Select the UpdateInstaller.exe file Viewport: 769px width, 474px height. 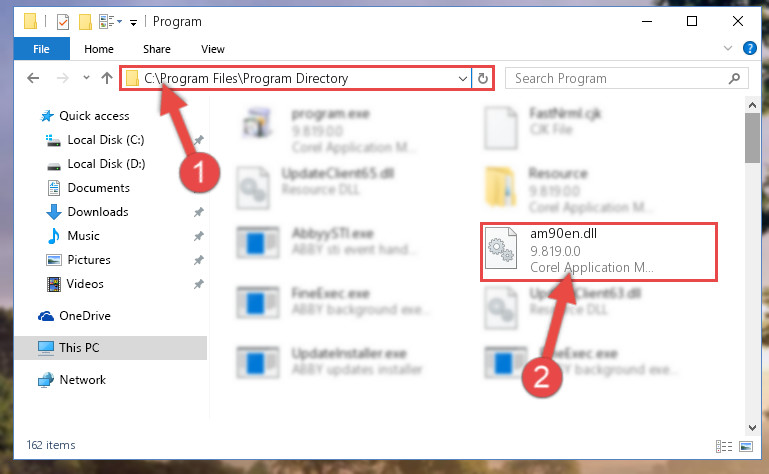pos(330,361)
